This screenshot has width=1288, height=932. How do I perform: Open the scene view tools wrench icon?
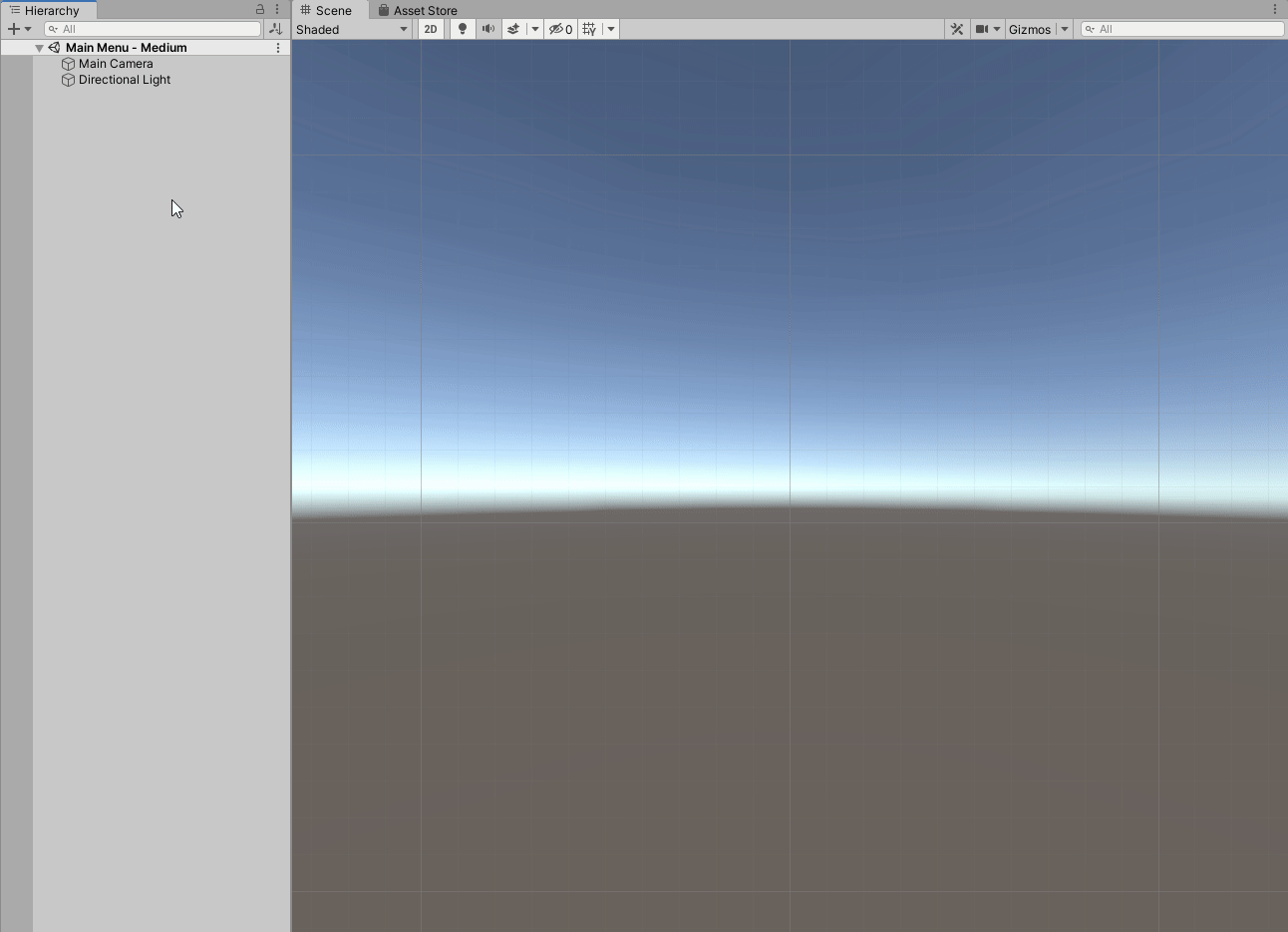tap(956, 29)
